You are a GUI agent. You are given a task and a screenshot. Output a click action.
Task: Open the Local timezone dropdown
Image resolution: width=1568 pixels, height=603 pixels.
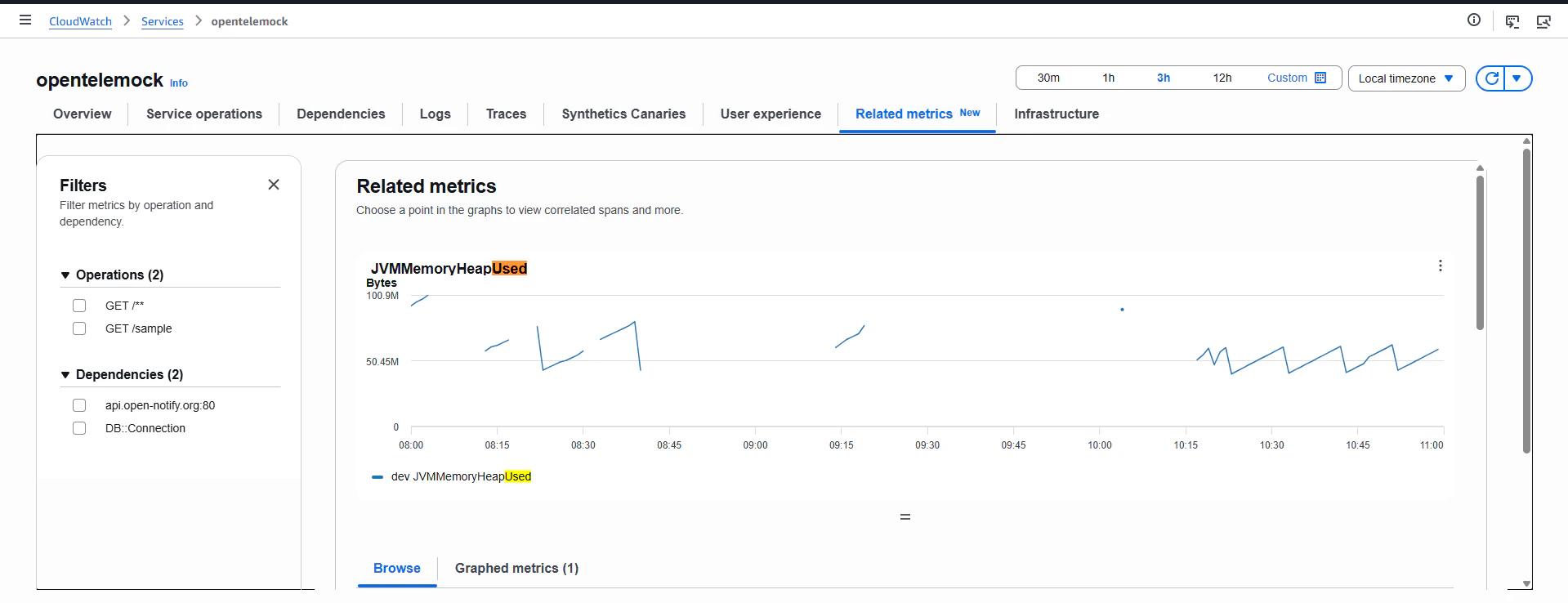1406,78
